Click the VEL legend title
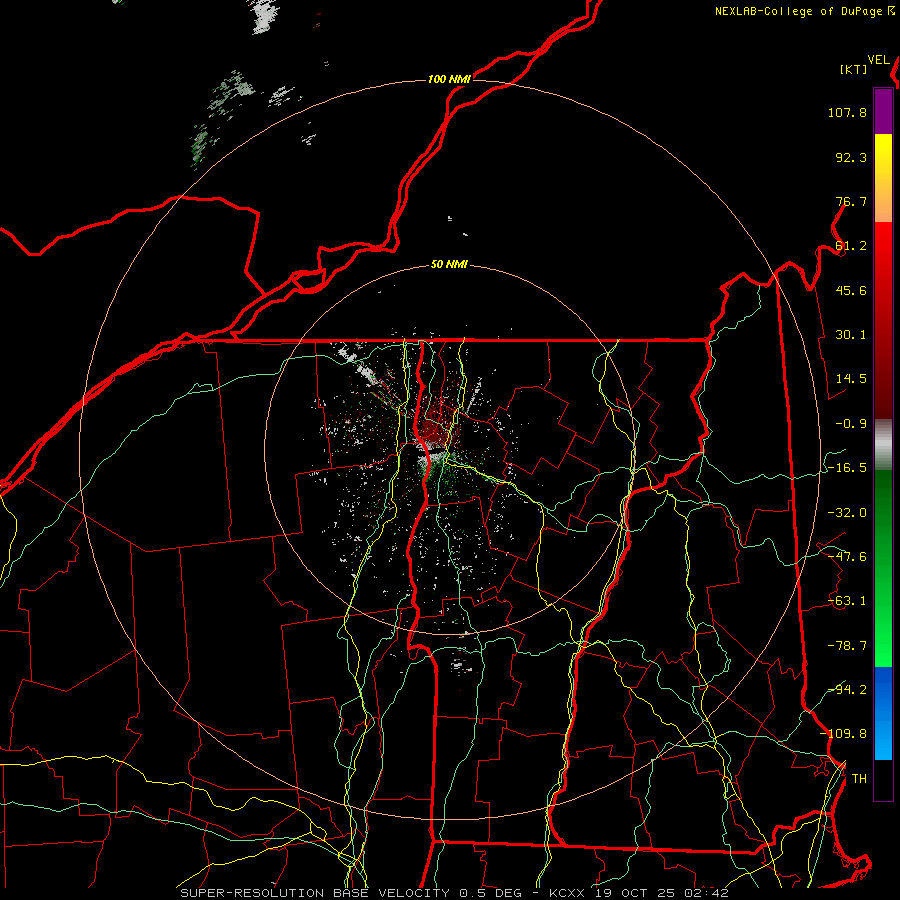900x900 pixels. click(878, 60)
